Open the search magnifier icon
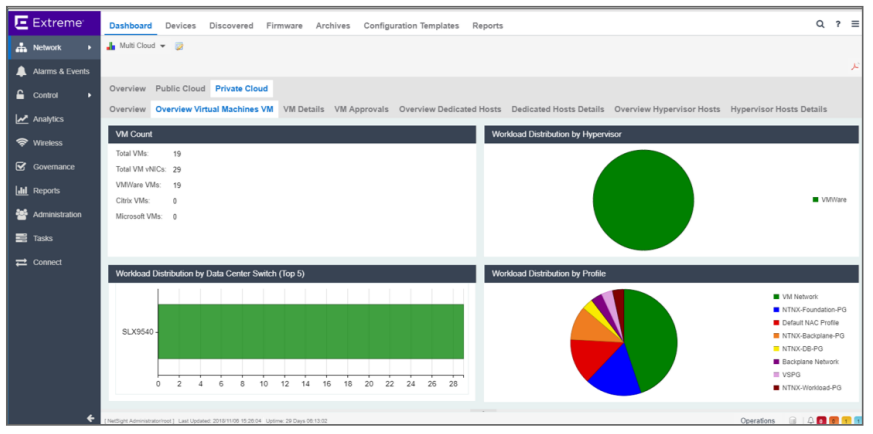 [x=820, y=24]
